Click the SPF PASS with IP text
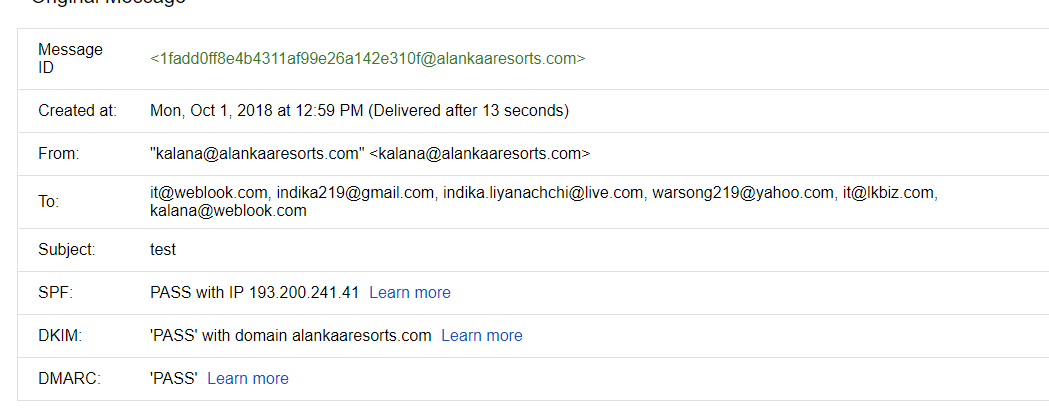The image size is (1049, 416). (x=254, y=293)
